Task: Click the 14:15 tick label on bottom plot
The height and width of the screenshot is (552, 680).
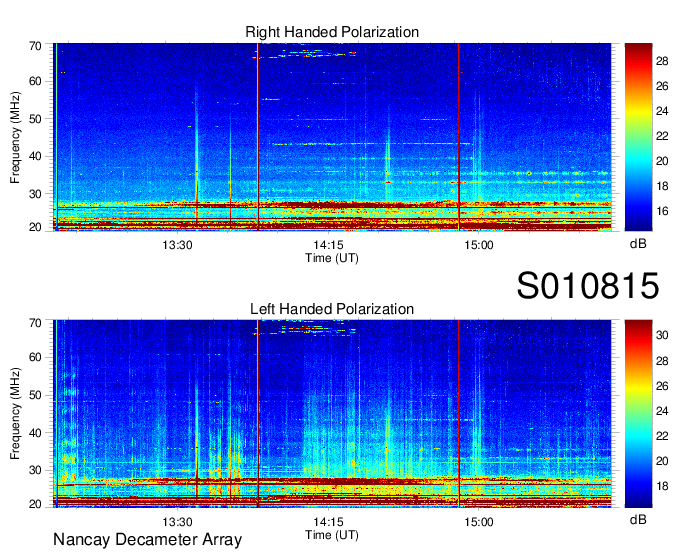Action: click(328, 522)
